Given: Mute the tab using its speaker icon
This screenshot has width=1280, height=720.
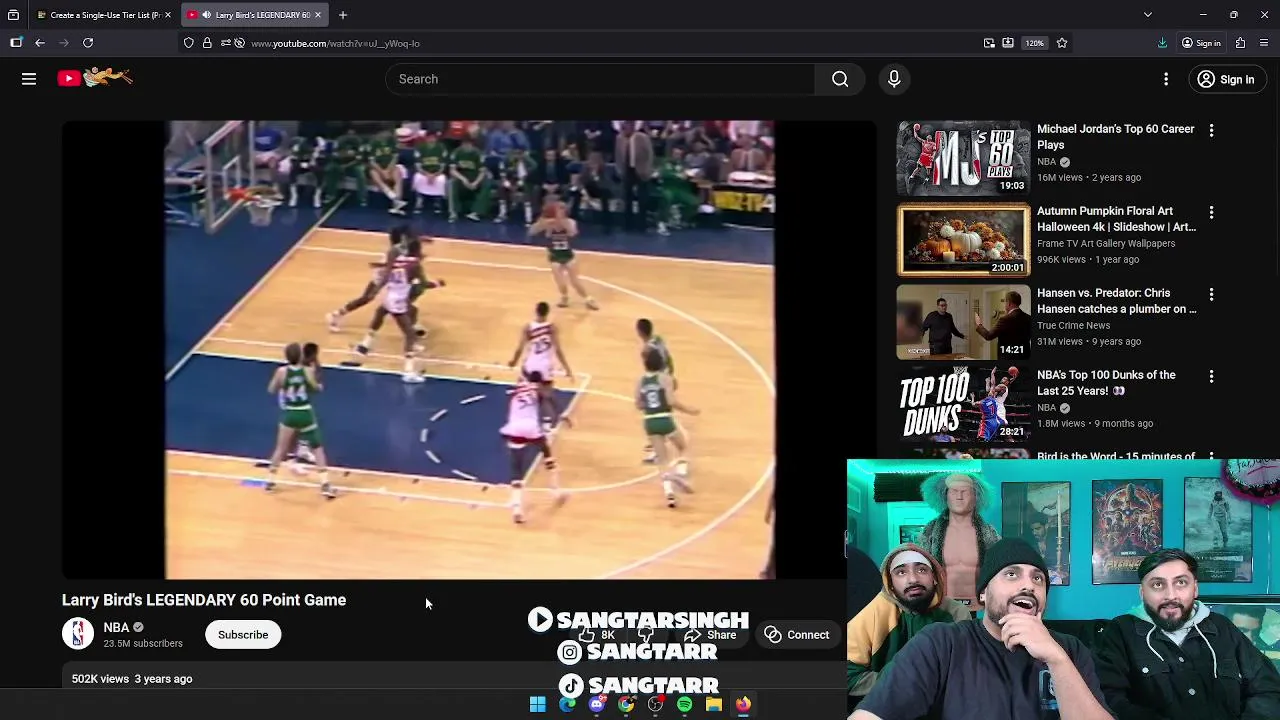Looking at the screenshot, I should (x=206, y=15).
